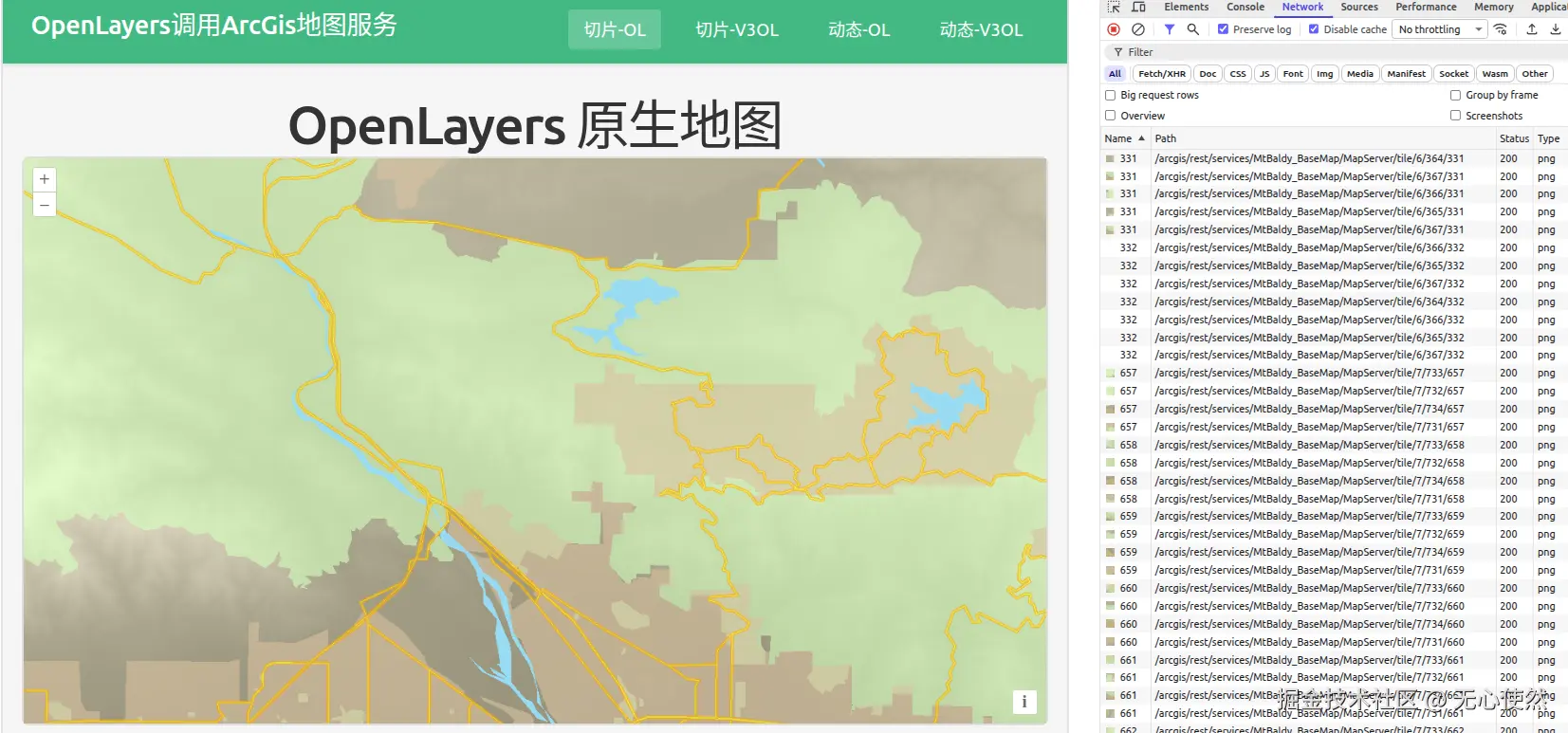This screenshot has height=733, width=1568.
Task: Sort requests by Status column header
Action: (1514, 138)
